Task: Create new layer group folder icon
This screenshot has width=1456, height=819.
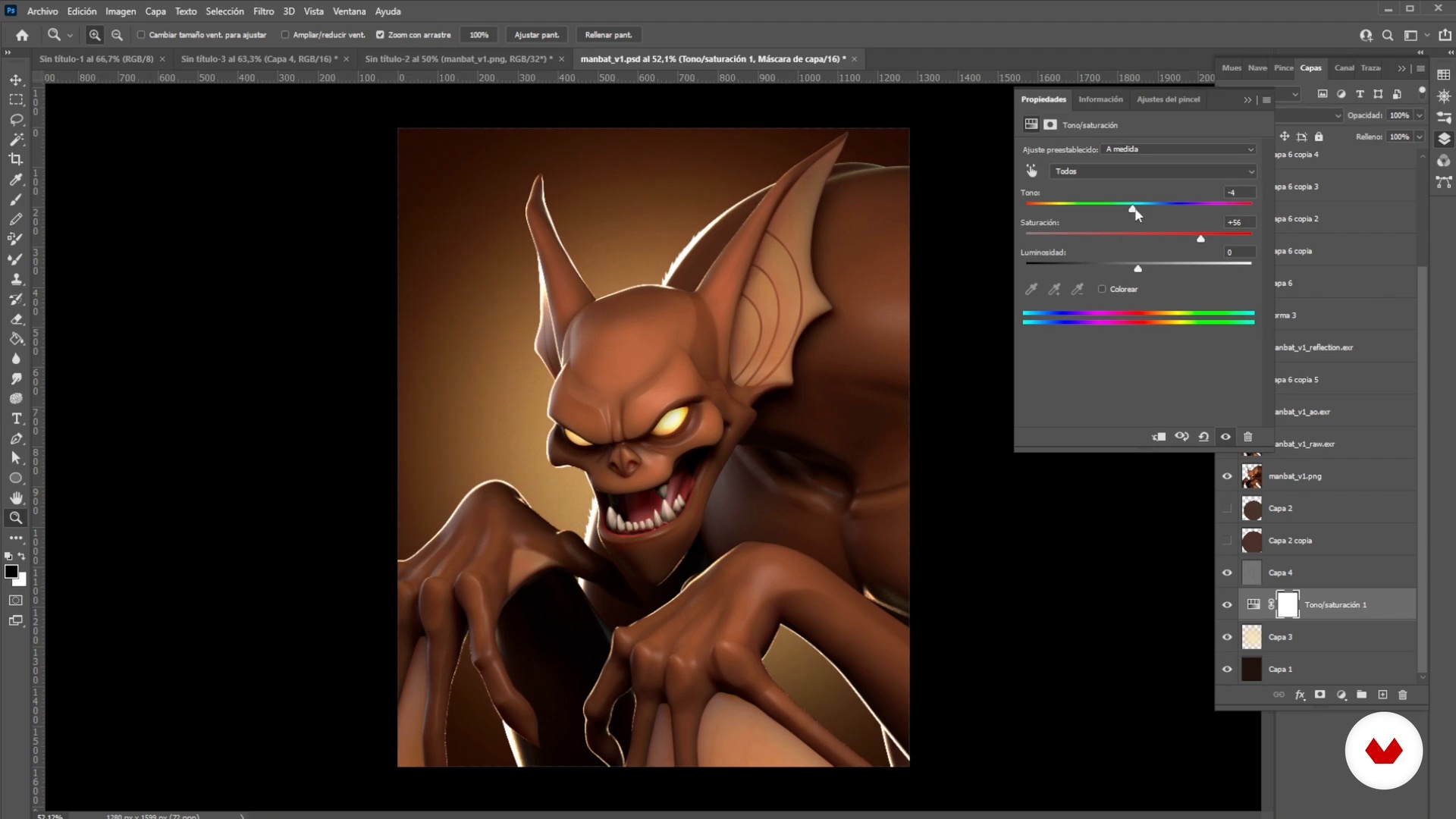Action: coord(1361,695)
